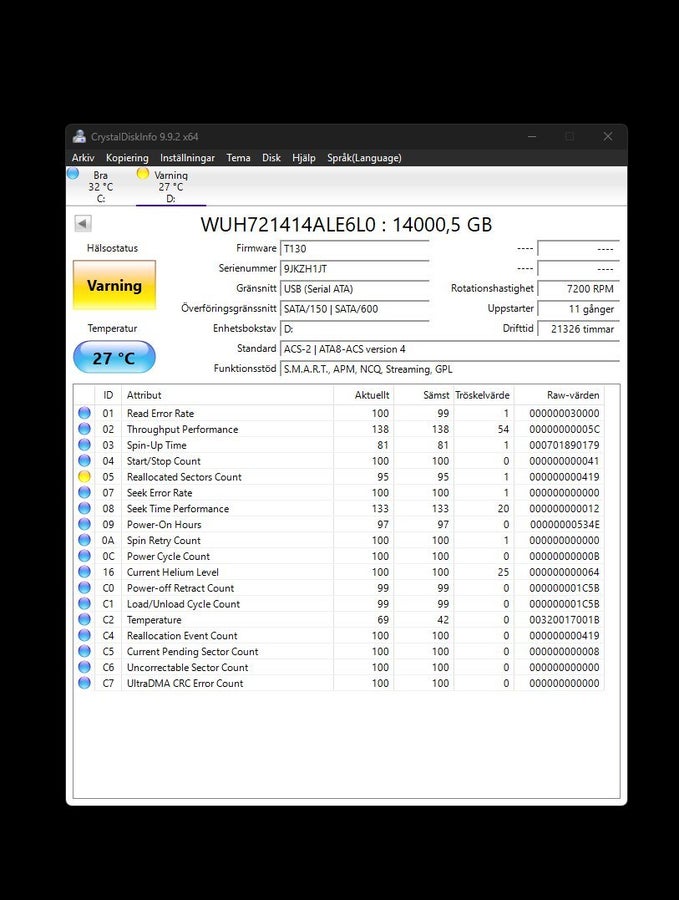Open the Hjälp menu
This screenshot has height=900, width=679.
click(304, 158)
